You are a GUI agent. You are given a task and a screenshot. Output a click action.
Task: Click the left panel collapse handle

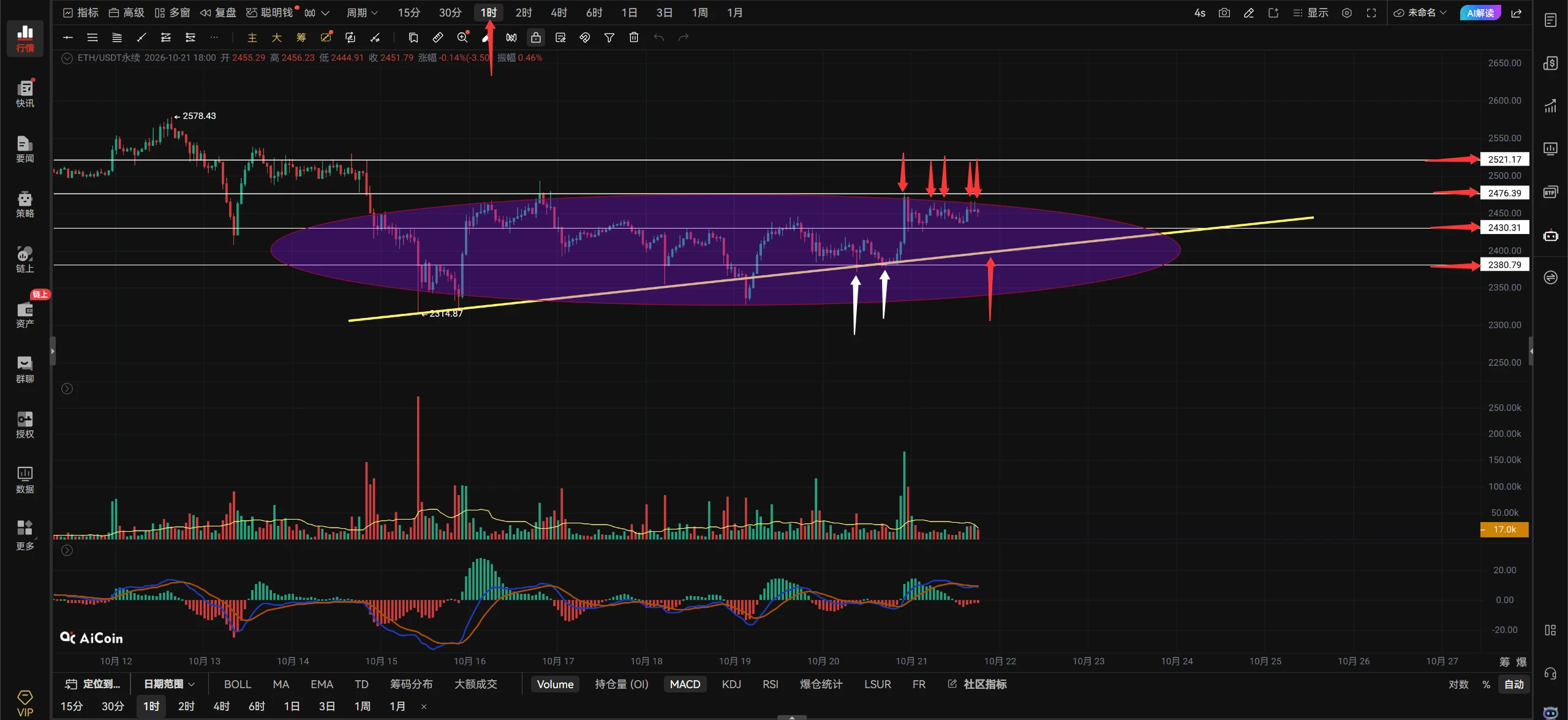[53, 351]
